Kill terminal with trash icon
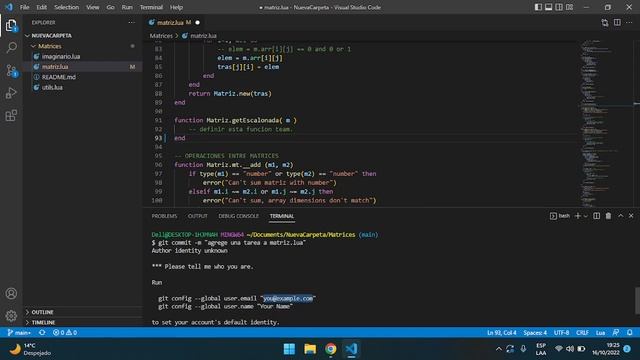This screenshot has height=360, width=640. [609, 216]
